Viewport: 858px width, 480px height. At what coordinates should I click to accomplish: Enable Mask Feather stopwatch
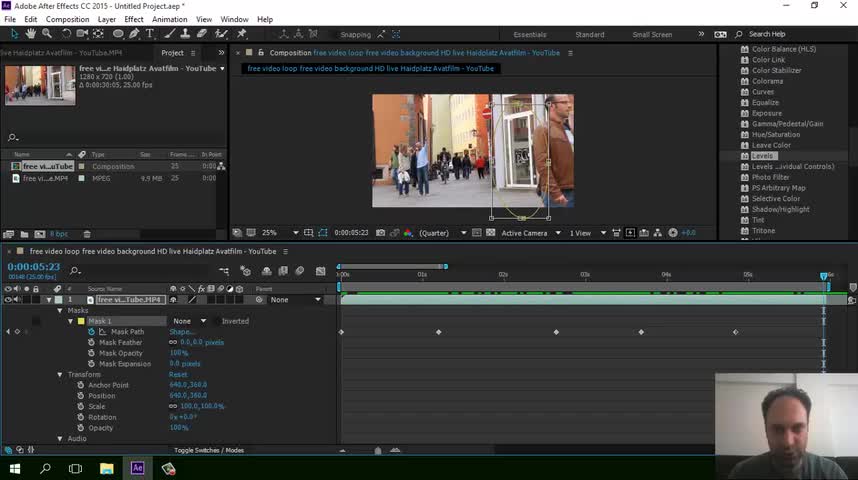tap(91, 343)
